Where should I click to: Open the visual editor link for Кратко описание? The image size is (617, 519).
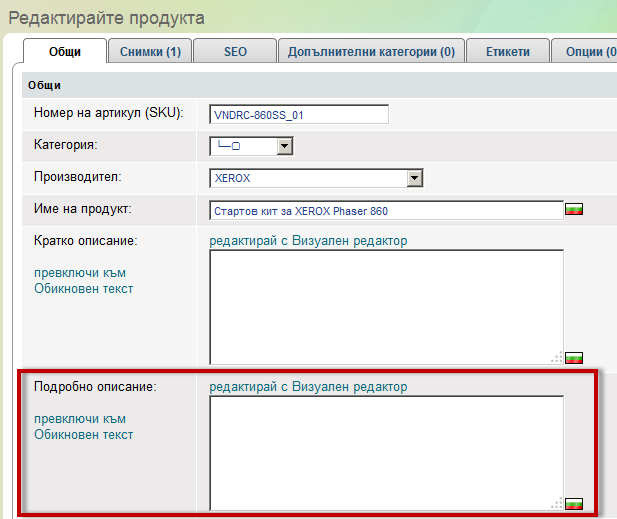point(308,241)
